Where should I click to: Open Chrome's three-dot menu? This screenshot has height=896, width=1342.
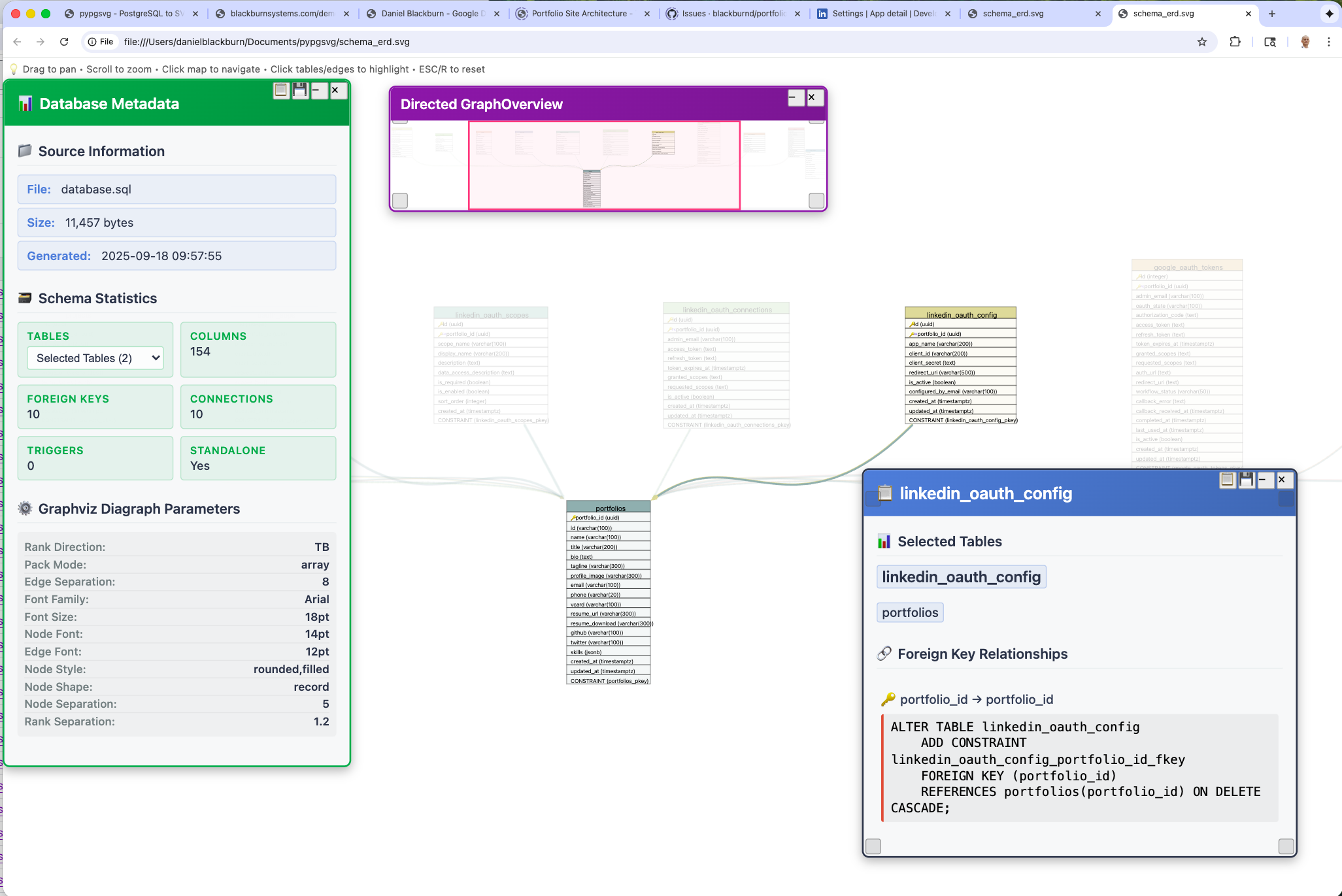1329,42
